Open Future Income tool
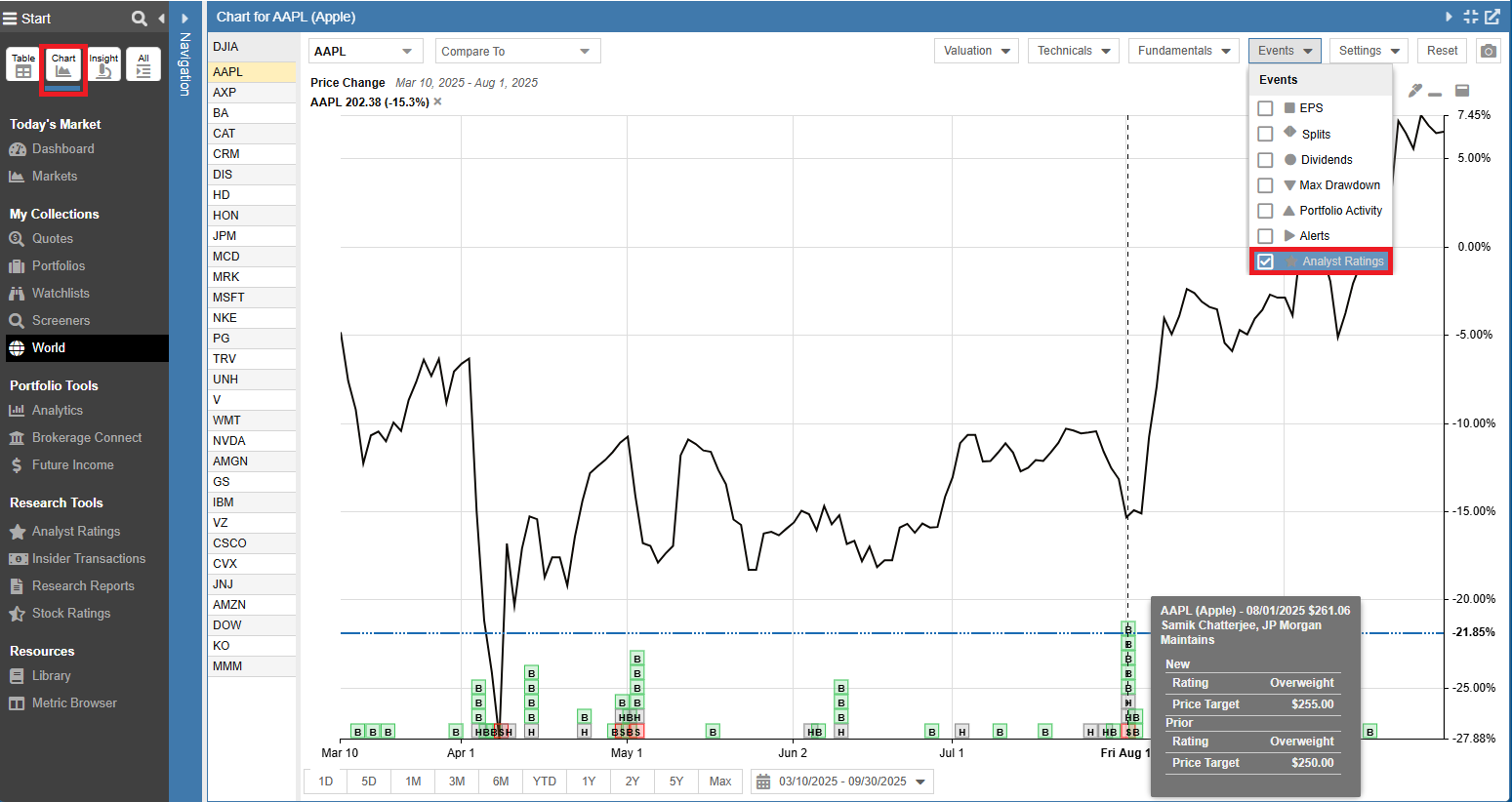The width and height of the screenshot is (1512, 802). (72, 465)
